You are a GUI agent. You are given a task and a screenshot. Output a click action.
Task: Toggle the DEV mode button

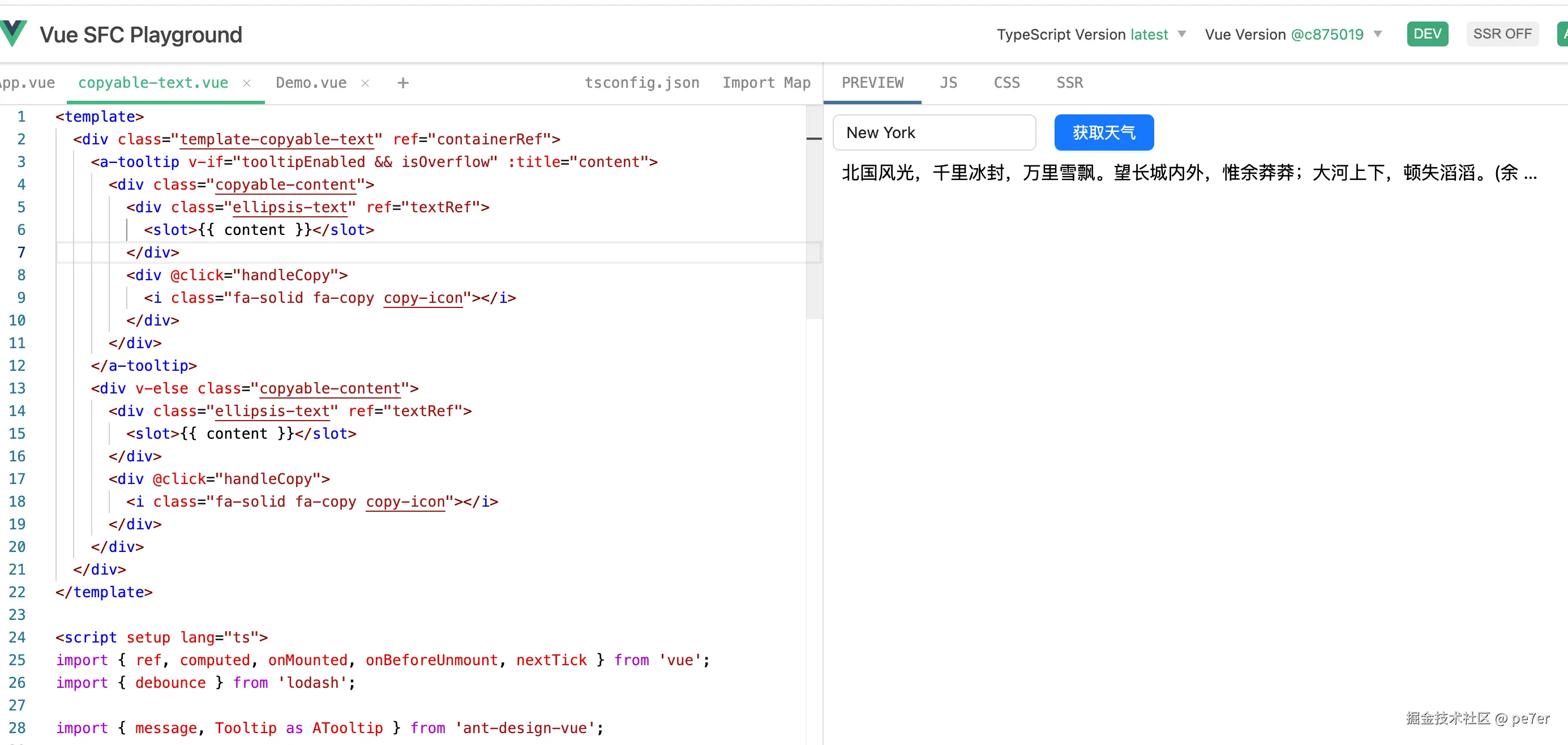click(1427, 34)
